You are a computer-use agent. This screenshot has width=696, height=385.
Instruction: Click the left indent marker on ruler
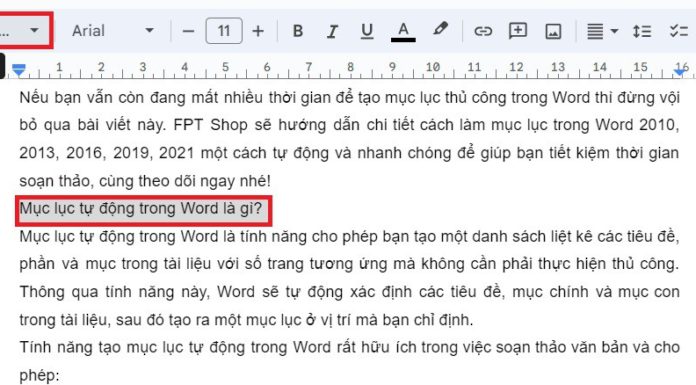click(19, 69)
